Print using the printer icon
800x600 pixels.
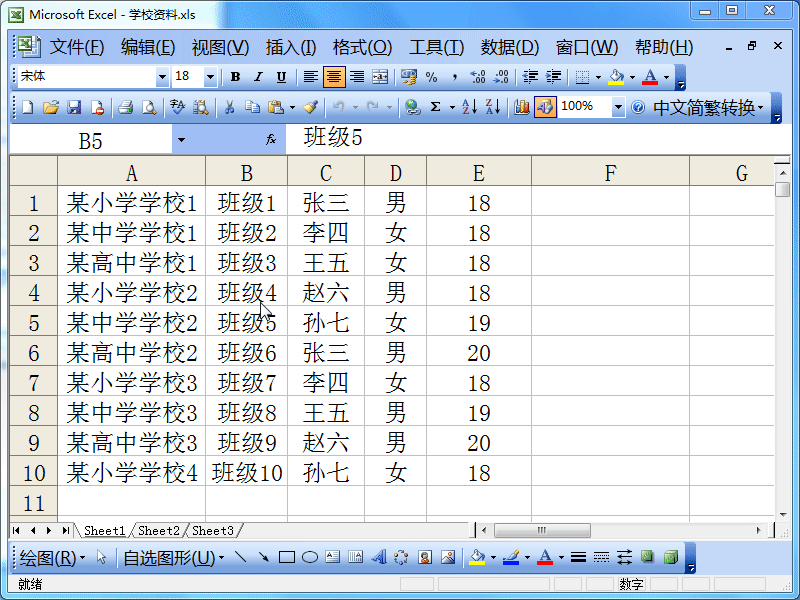tap(126, 108)
